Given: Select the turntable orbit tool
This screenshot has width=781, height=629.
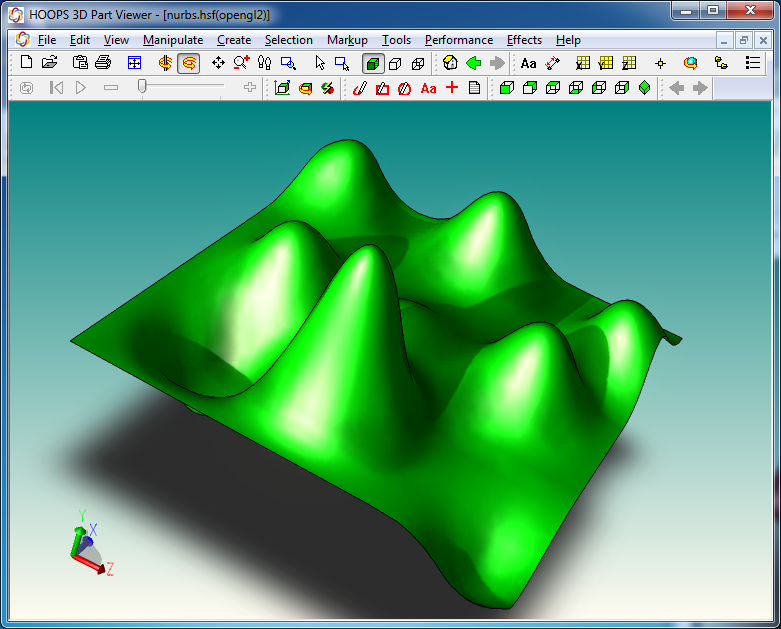Looking at the screenshot, I should pos(165,63).
